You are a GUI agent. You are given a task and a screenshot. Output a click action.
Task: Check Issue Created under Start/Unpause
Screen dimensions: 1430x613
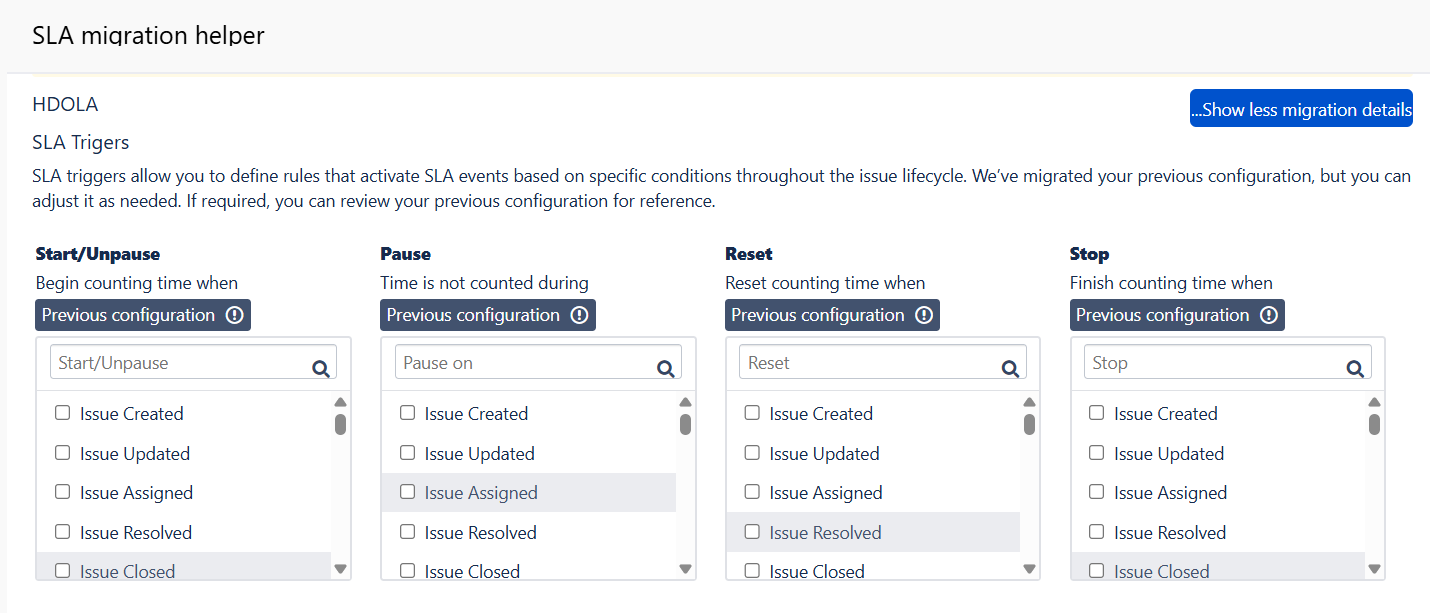pos(63,413)
